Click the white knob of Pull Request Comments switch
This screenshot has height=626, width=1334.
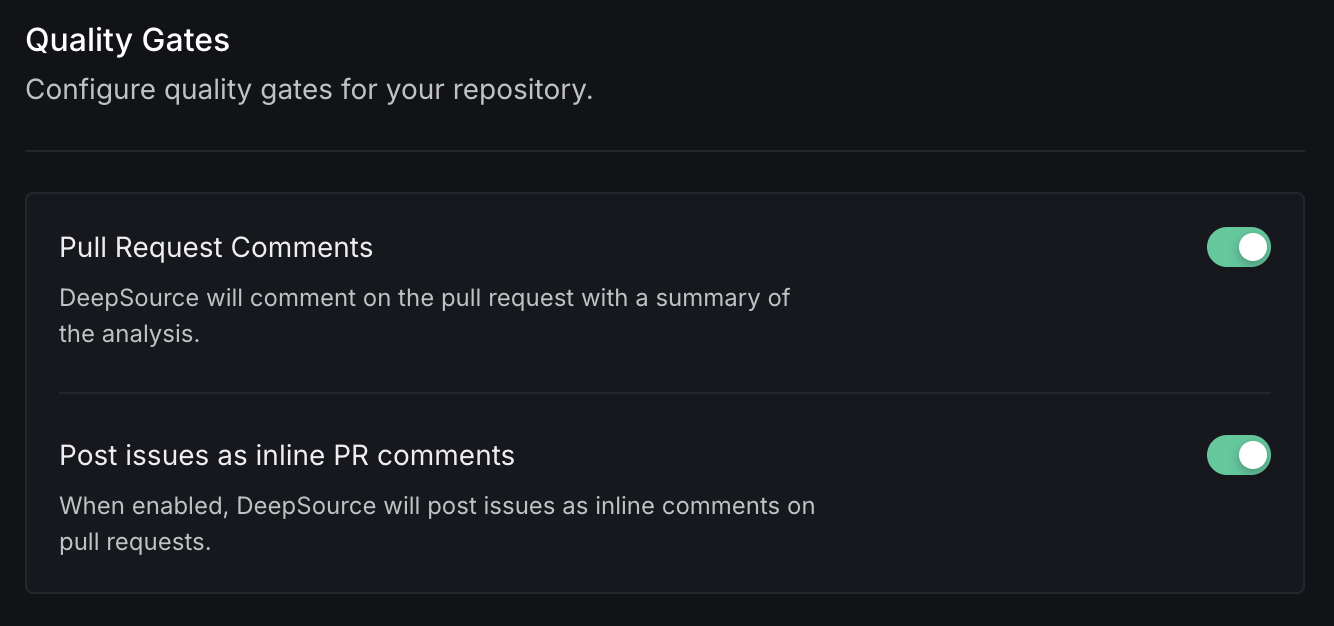(1253, 247)
